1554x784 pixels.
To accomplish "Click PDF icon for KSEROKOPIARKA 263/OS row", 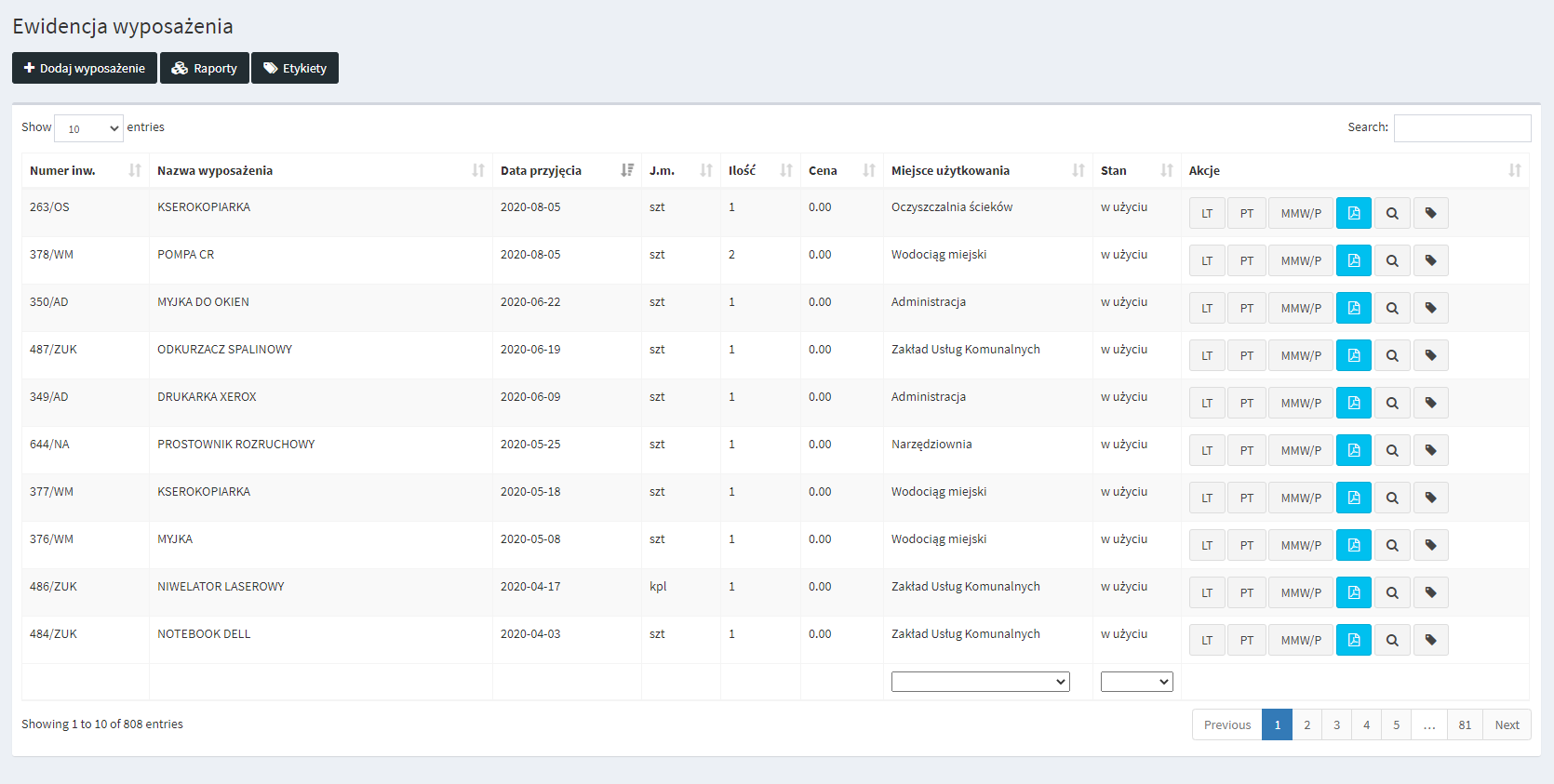I will tap(1353, 213).
